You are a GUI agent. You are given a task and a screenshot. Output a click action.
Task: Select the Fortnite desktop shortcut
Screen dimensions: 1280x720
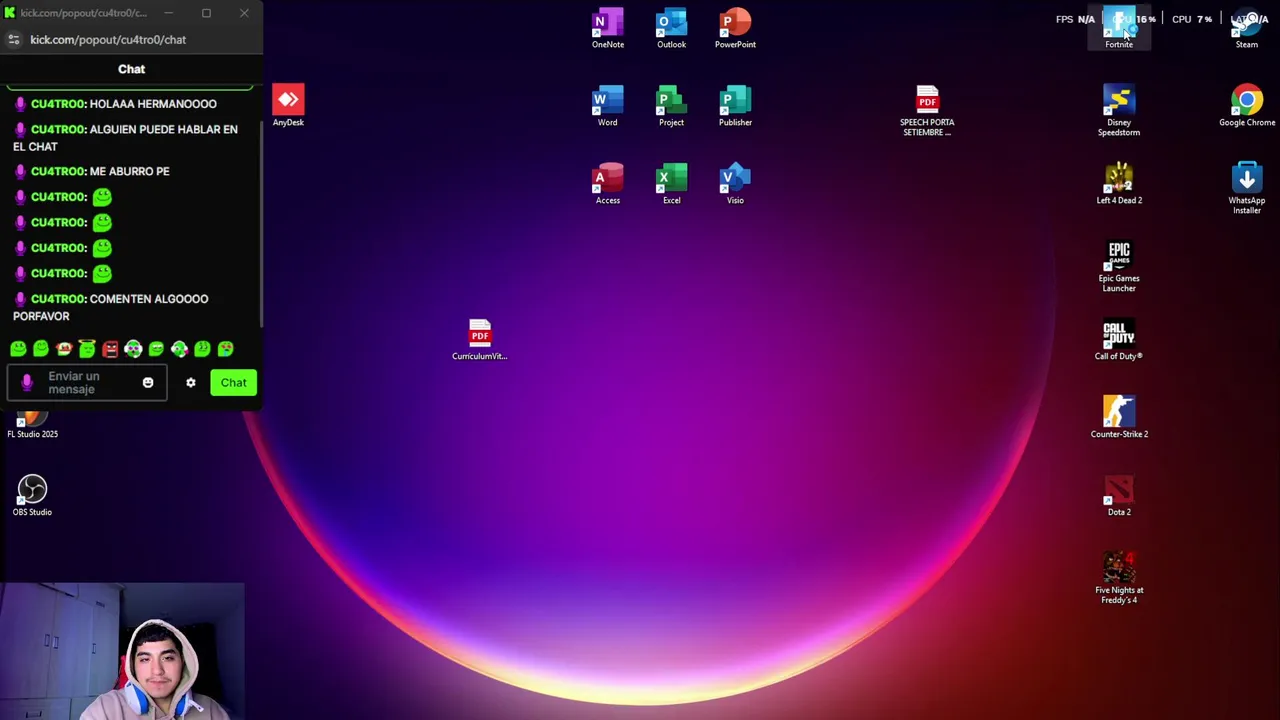[x=1119, y=28]
